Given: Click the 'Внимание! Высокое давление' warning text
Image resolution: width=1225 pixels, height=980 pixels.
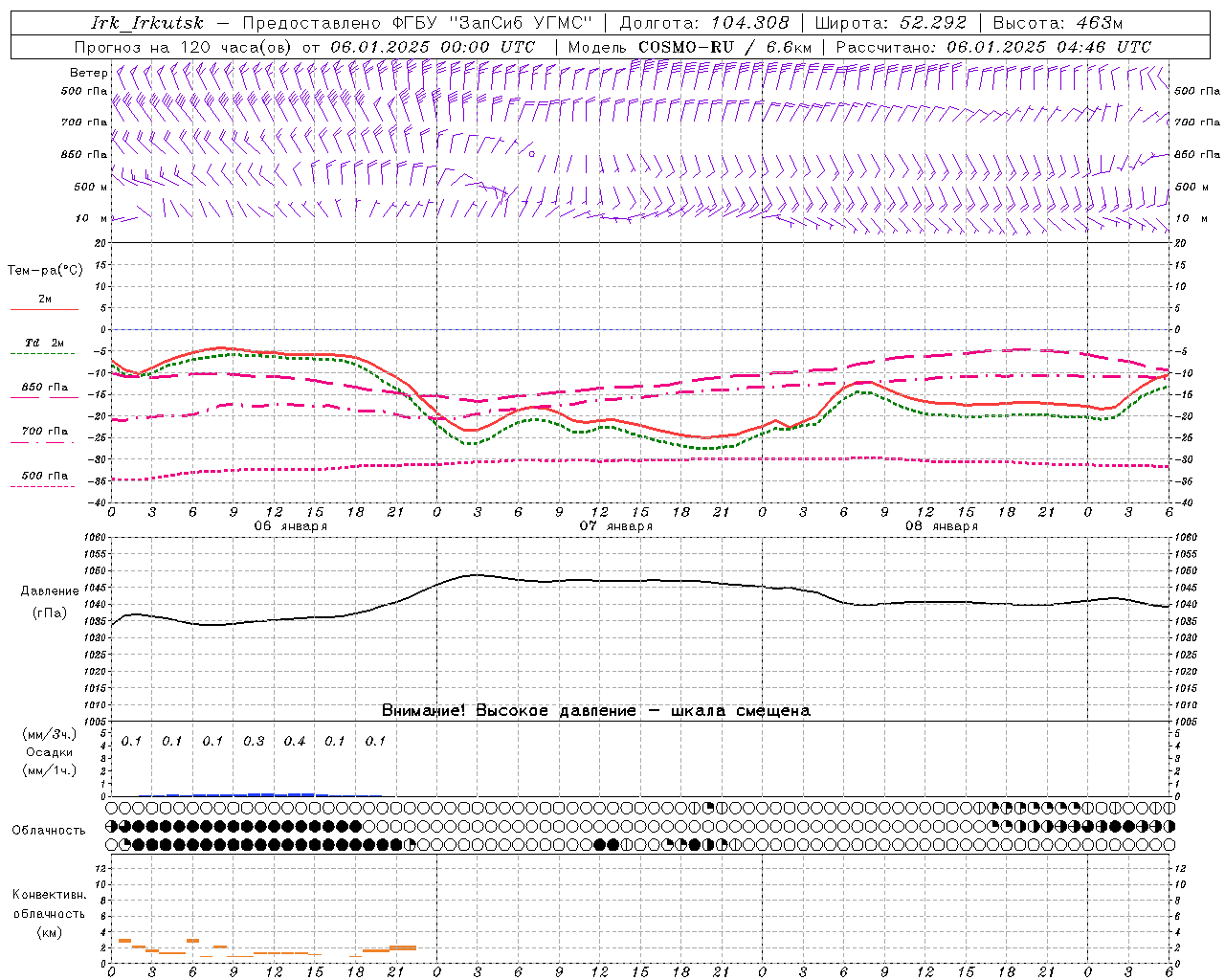Looking at the screenshot, I should (x=509, y=711).
